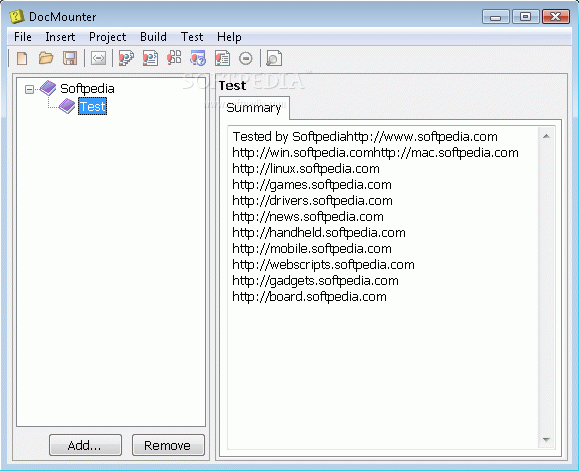This screenshot has width=579, height=471.
Task: Click the Remove button
Action: tap(168, 445)
